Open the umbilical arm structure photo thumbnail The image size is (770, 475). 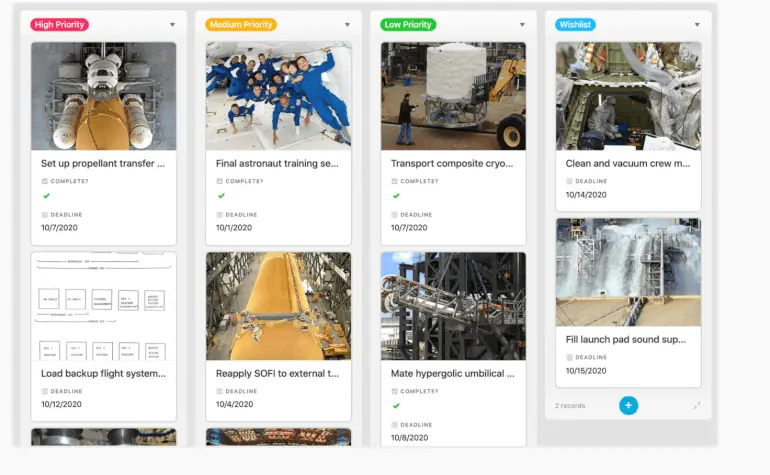tap(453, 306)
